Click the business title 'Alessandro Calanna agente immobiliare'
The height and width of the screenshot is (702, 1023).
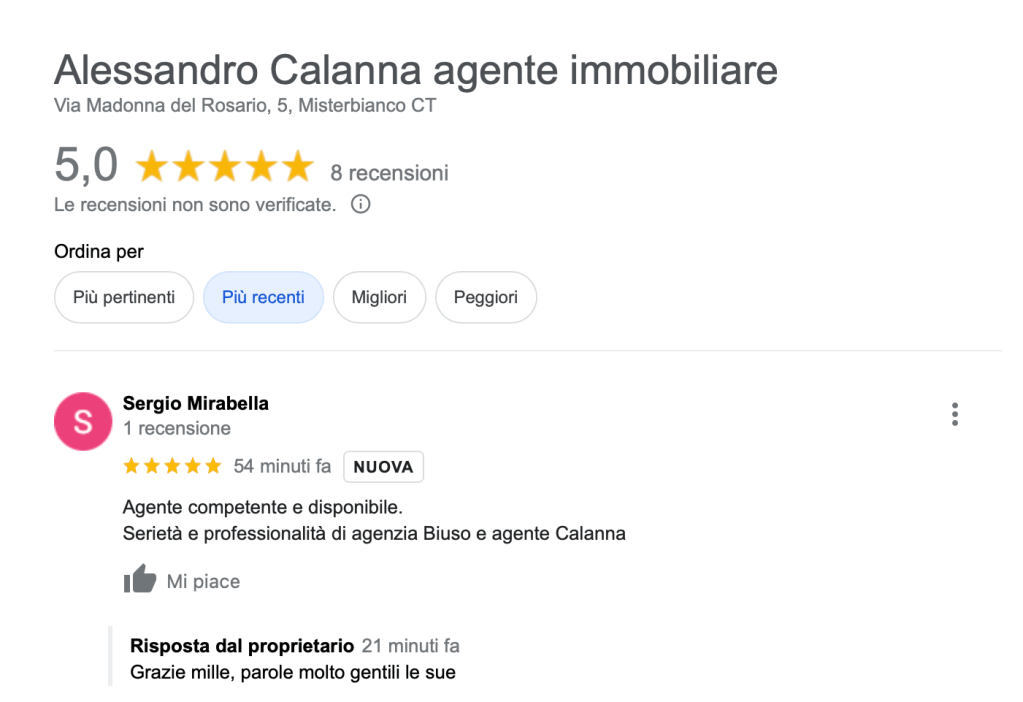[415, 70]
